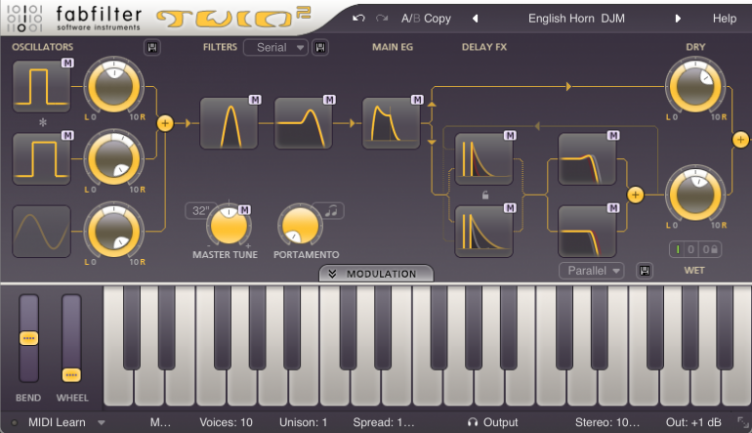Image resolution: width=752 pixels, height=433 pixels.
Task: Toggle M badge on Master Tune
Action: pos(245,210)
